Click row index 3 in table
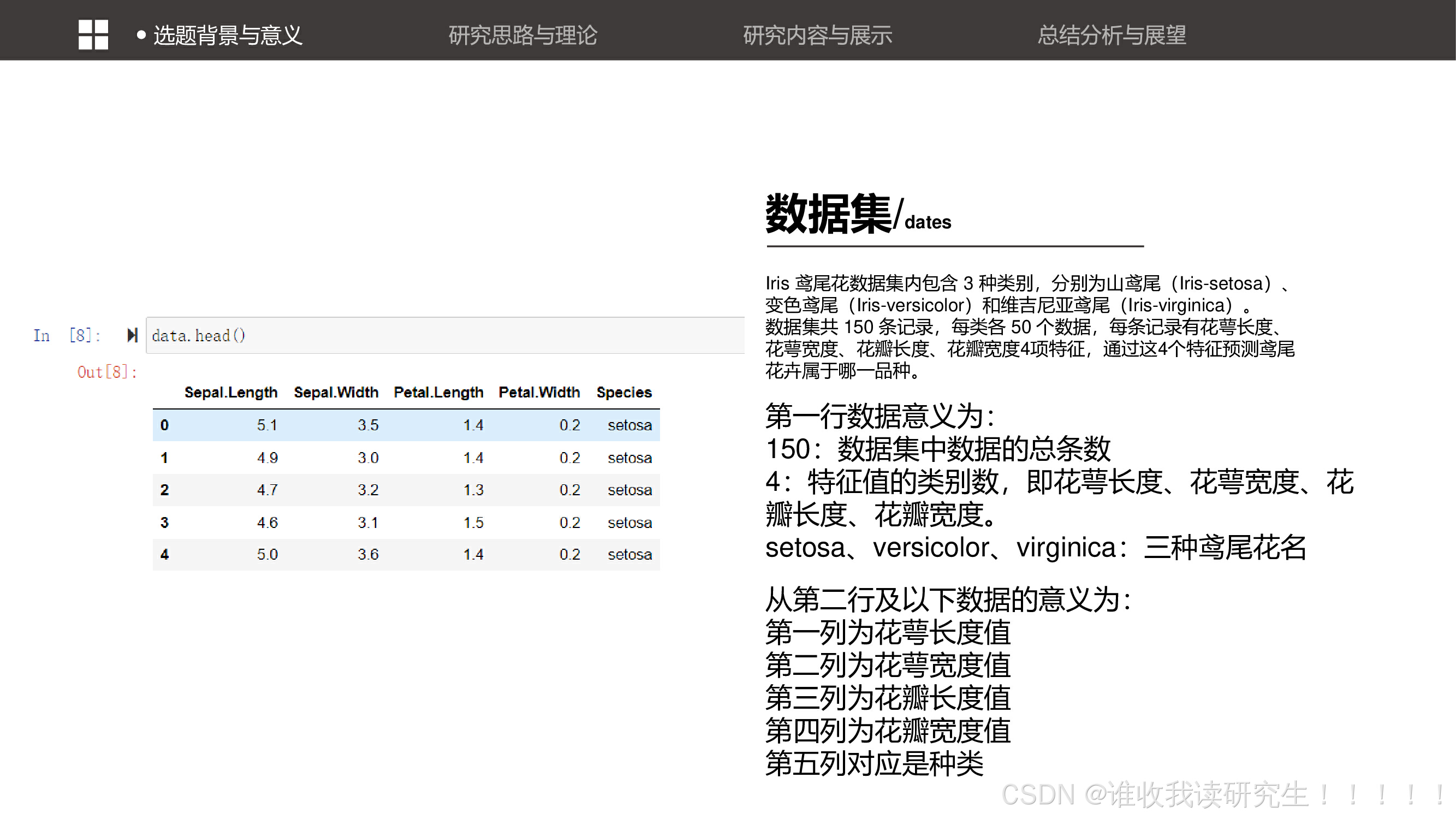1456x819 pixels. (164, 523)
